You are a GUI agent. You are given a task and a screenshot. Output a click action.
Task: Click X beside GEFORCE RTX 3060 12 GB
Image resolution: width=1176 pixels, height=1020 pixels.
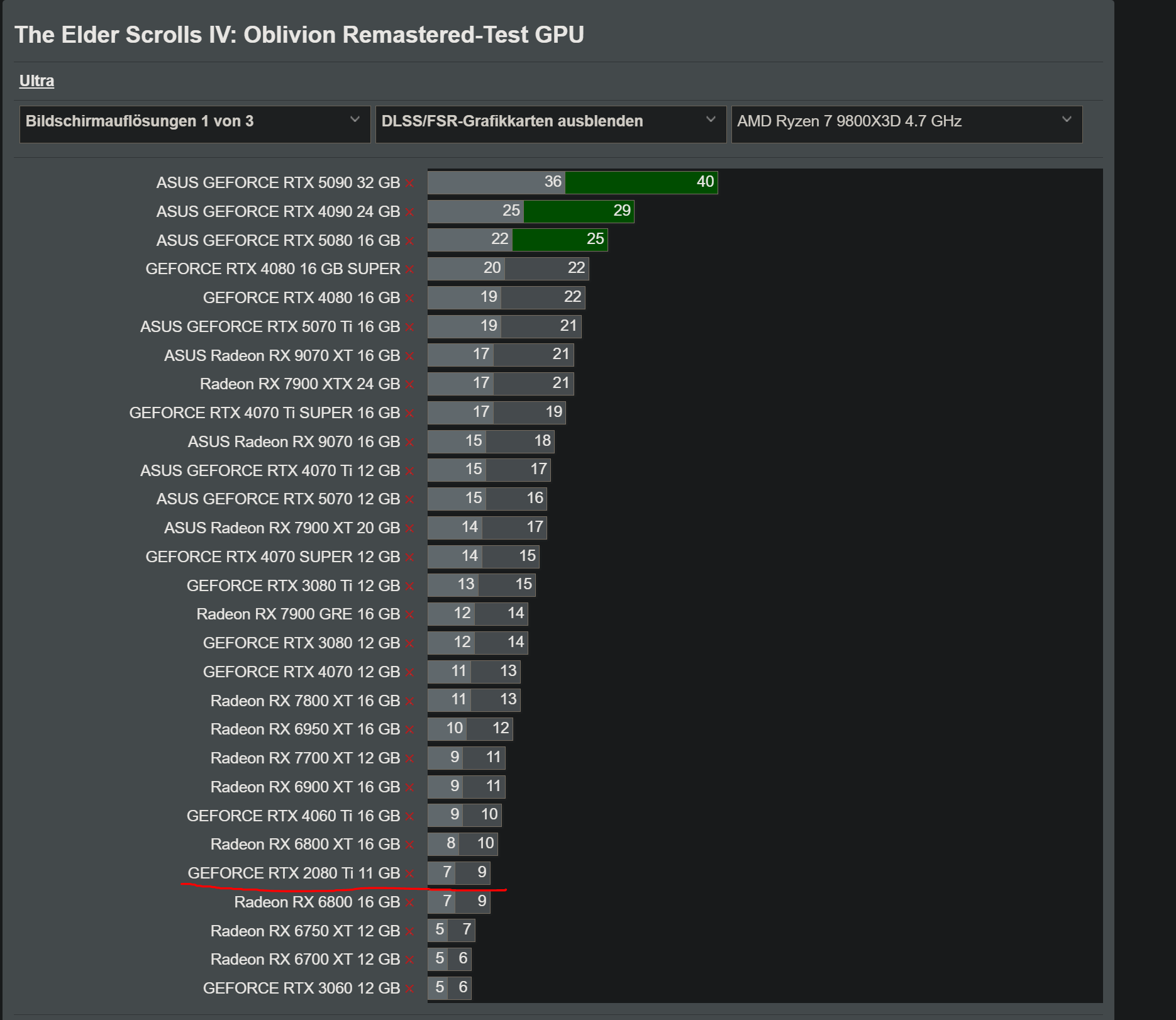point(410,989)
